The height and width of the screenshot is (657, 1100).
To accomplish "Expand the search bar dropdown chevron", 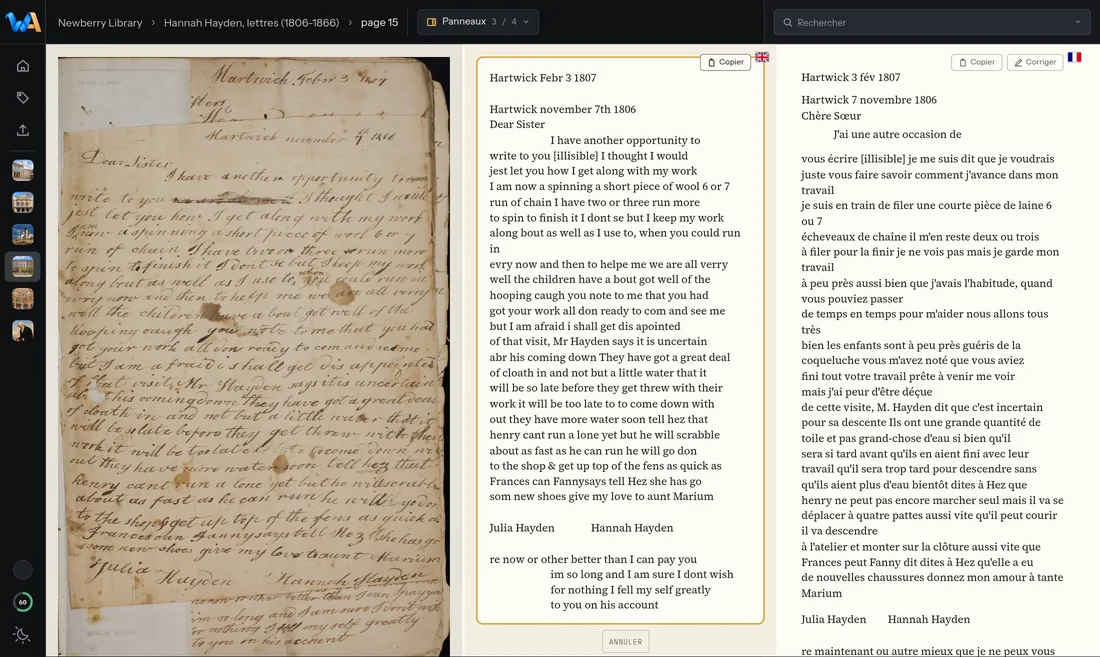I will [x=1078, y=22].
